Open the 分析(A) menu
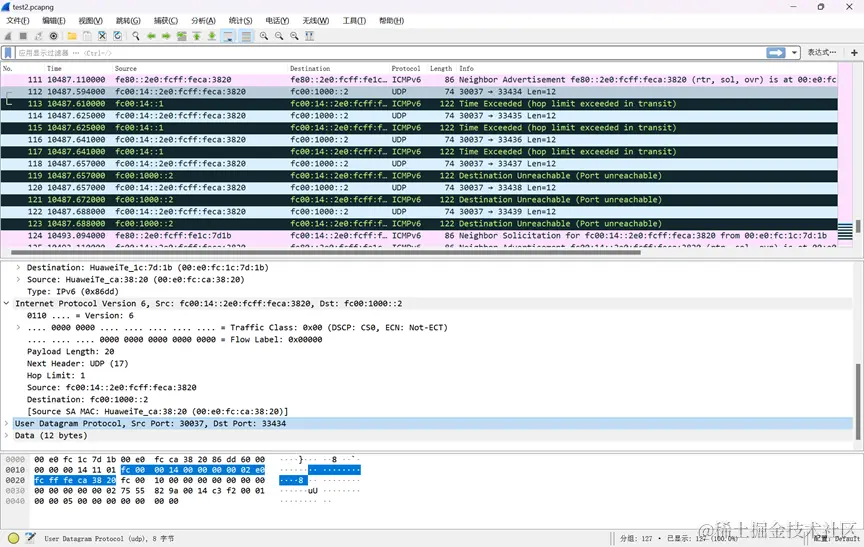 [203, 20]
